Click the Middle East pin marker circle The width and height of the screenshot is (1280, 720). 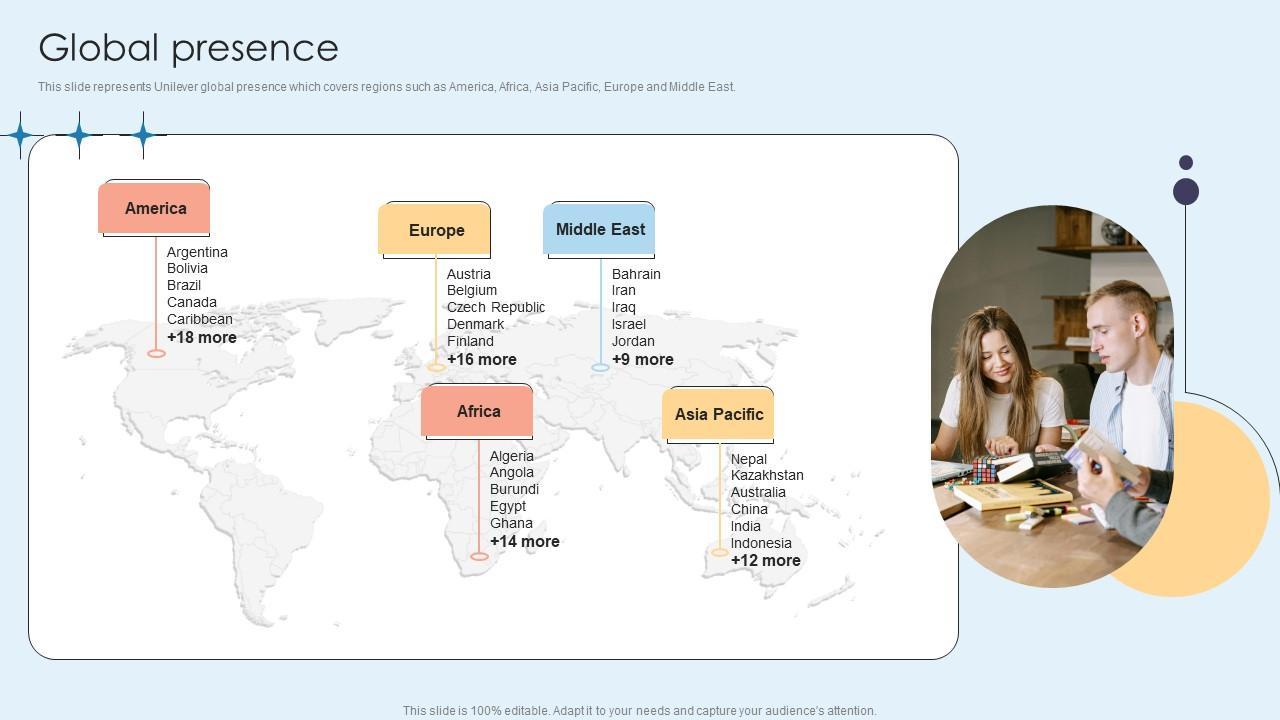pos(600,367)
